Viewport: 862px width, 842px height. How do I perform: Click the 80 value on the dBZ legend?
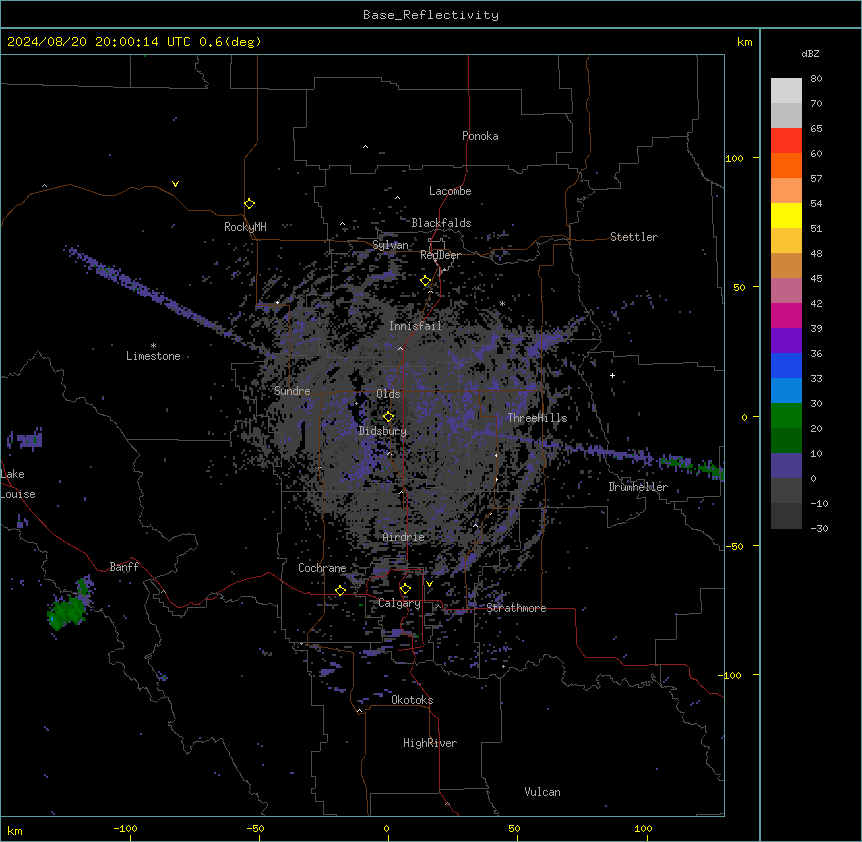(x=816, y=79)
